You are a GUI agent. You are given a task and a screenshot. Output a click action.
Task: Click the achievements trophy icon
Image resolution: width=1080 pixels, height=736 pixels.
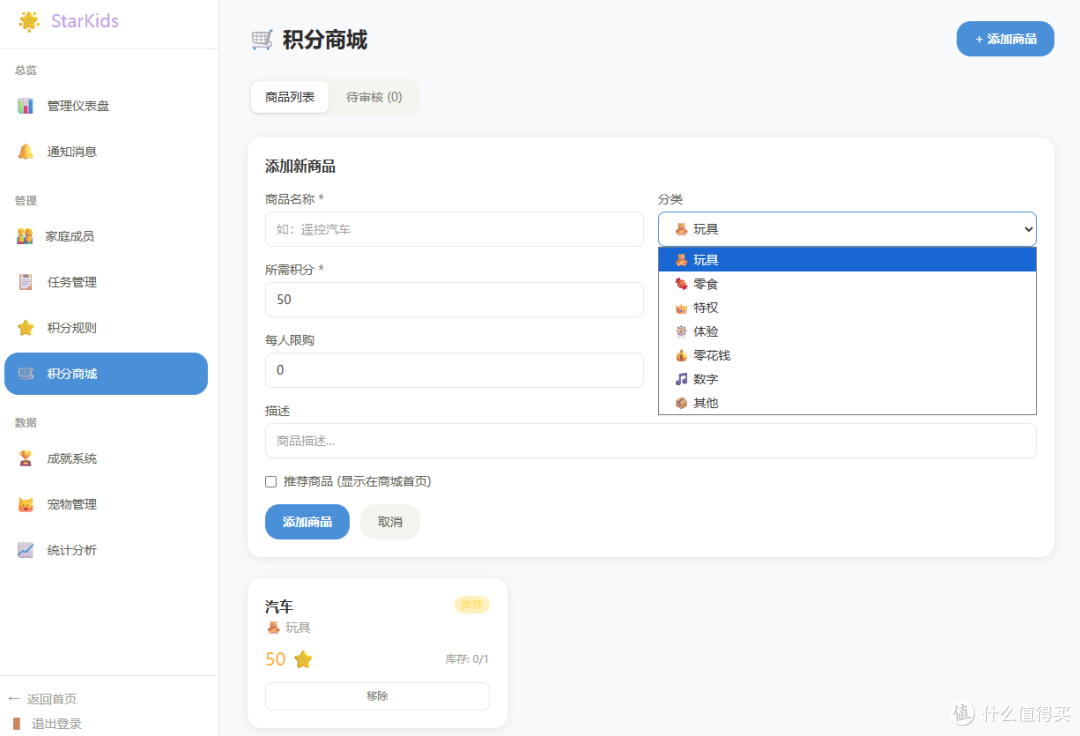click(25, 458)
